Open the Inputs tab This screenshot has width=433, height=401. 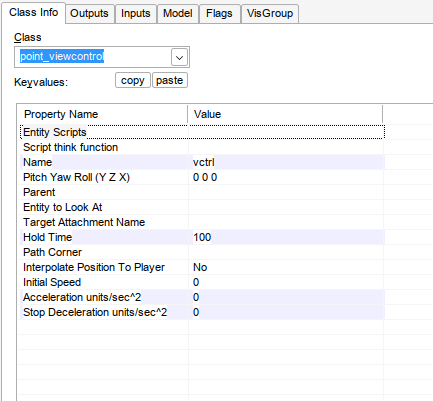point(136,14)
